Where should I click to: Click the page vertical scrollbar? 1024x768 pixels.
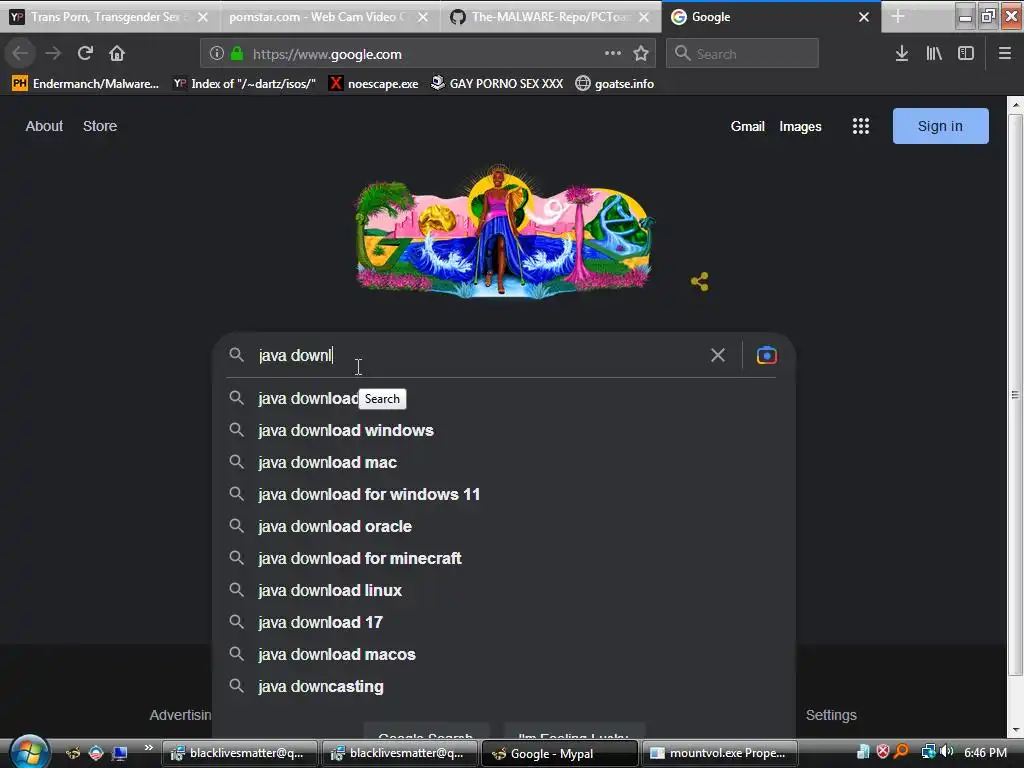pos(1015,394)
